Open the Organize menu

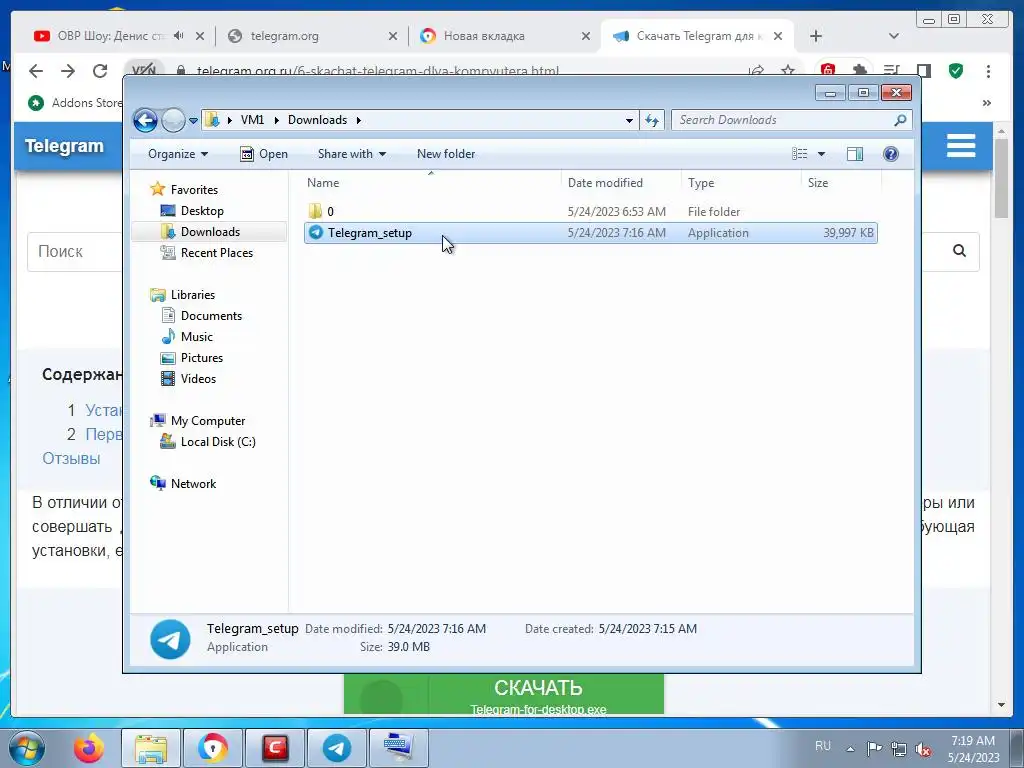(178, 154)
